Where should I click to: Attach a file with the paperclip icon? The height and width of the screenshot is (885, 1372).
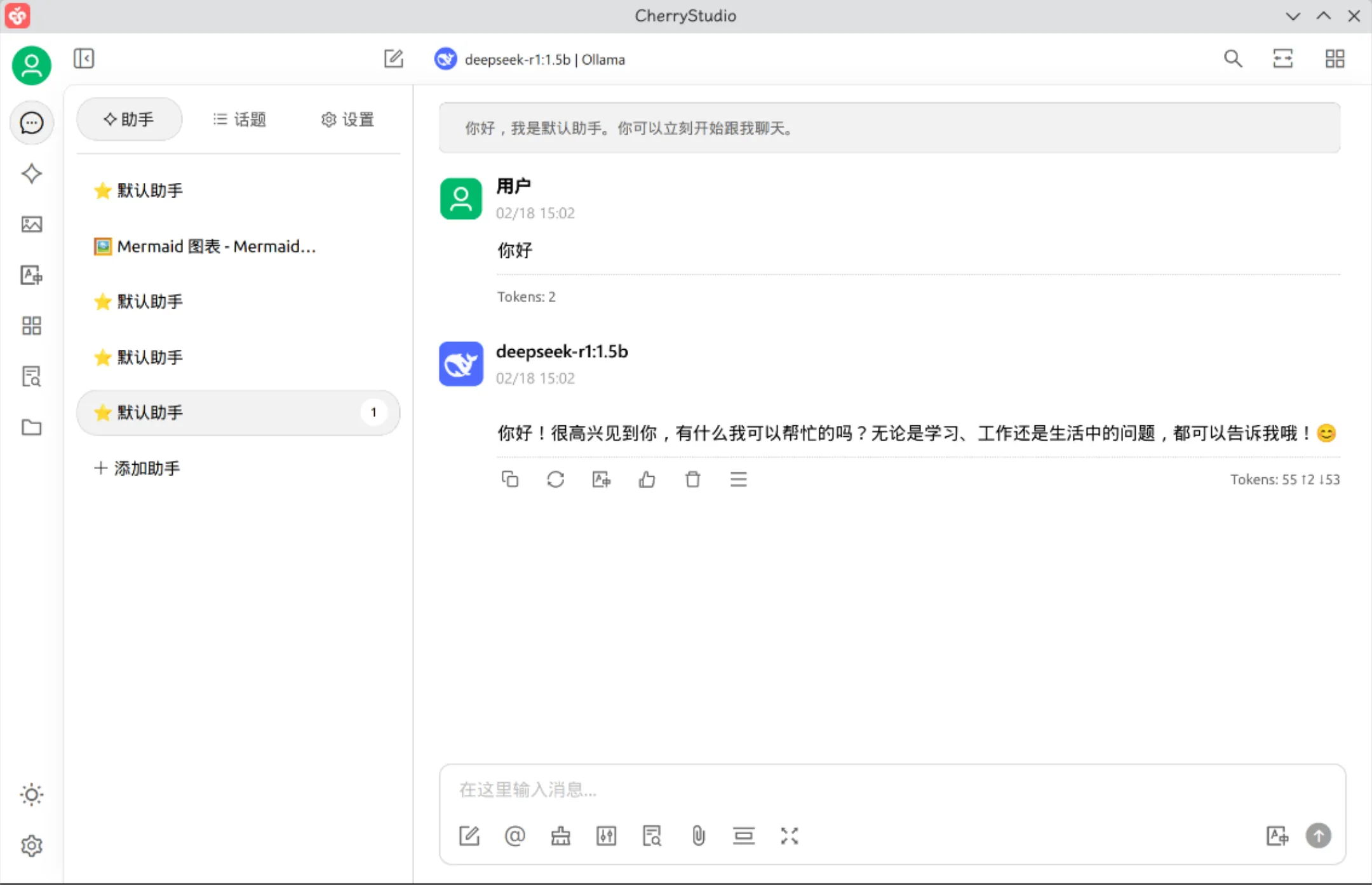(697, 836)
